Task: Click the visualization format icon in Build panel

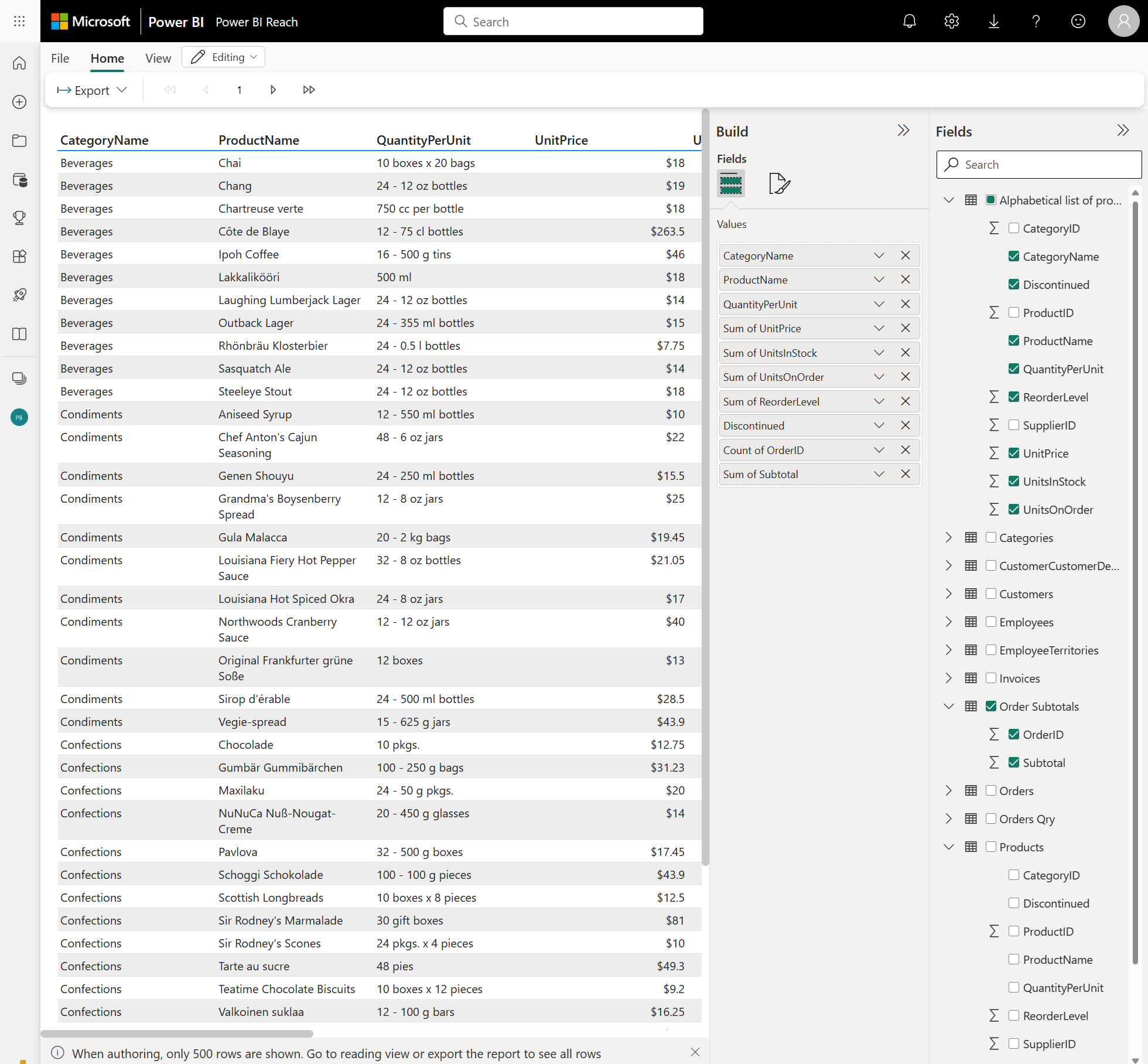Action: pos(779,184)
